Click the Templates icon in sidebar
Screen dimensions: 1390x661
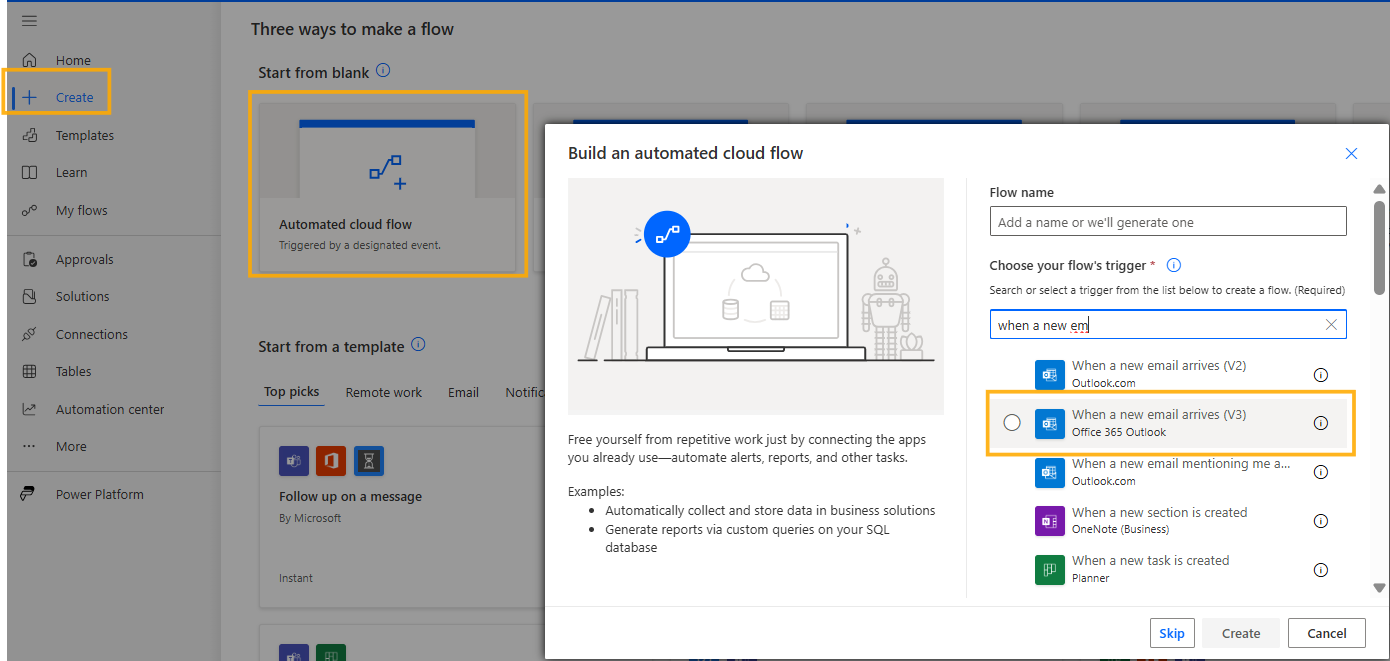pos(30,135)
